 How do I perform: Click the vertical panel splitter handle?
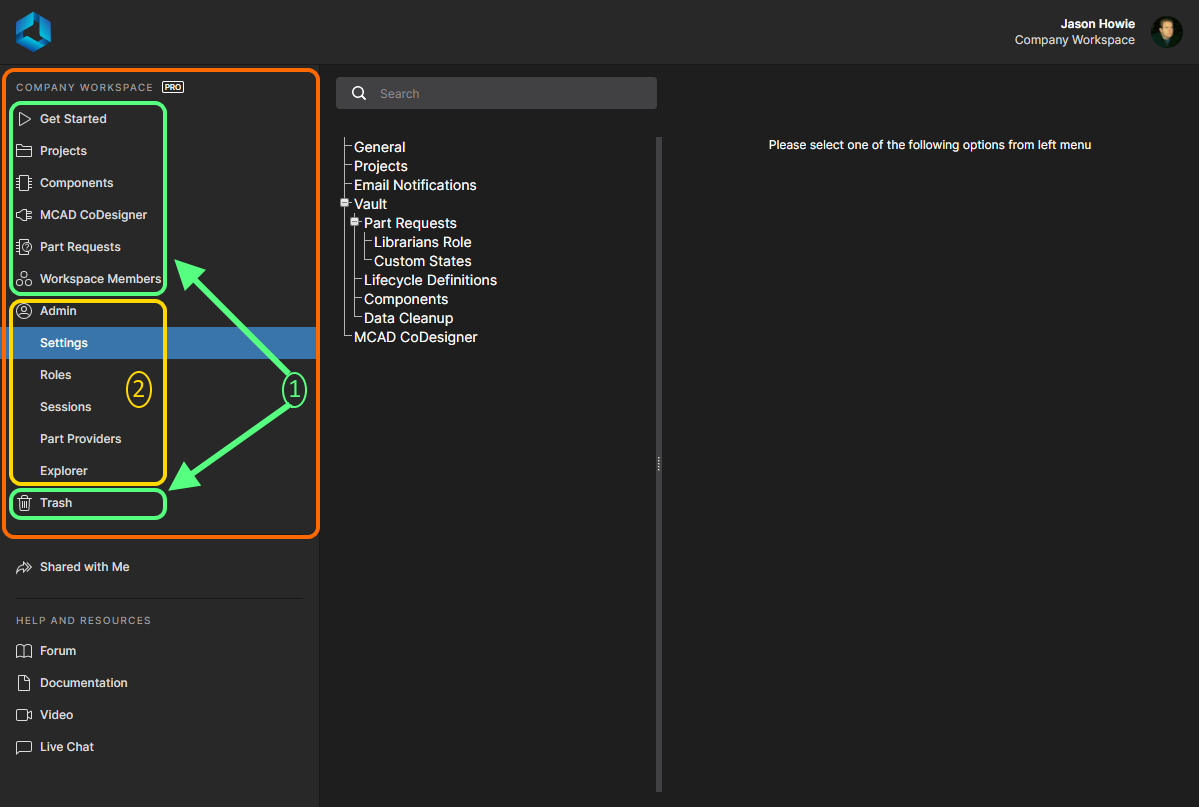(x=658, y=464)
